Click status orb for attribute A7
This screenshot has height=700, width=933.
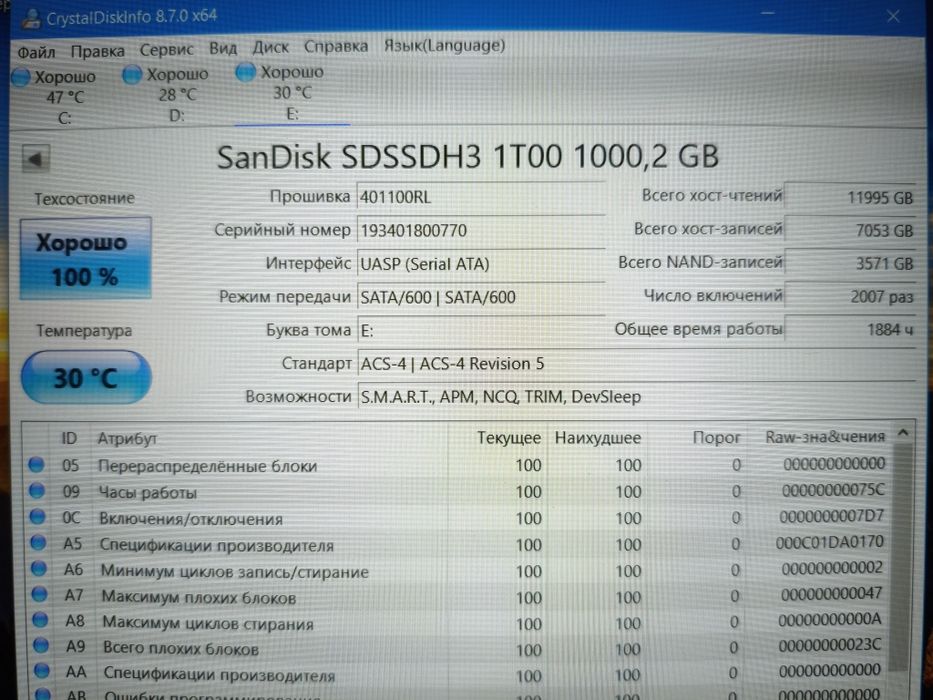40,595
